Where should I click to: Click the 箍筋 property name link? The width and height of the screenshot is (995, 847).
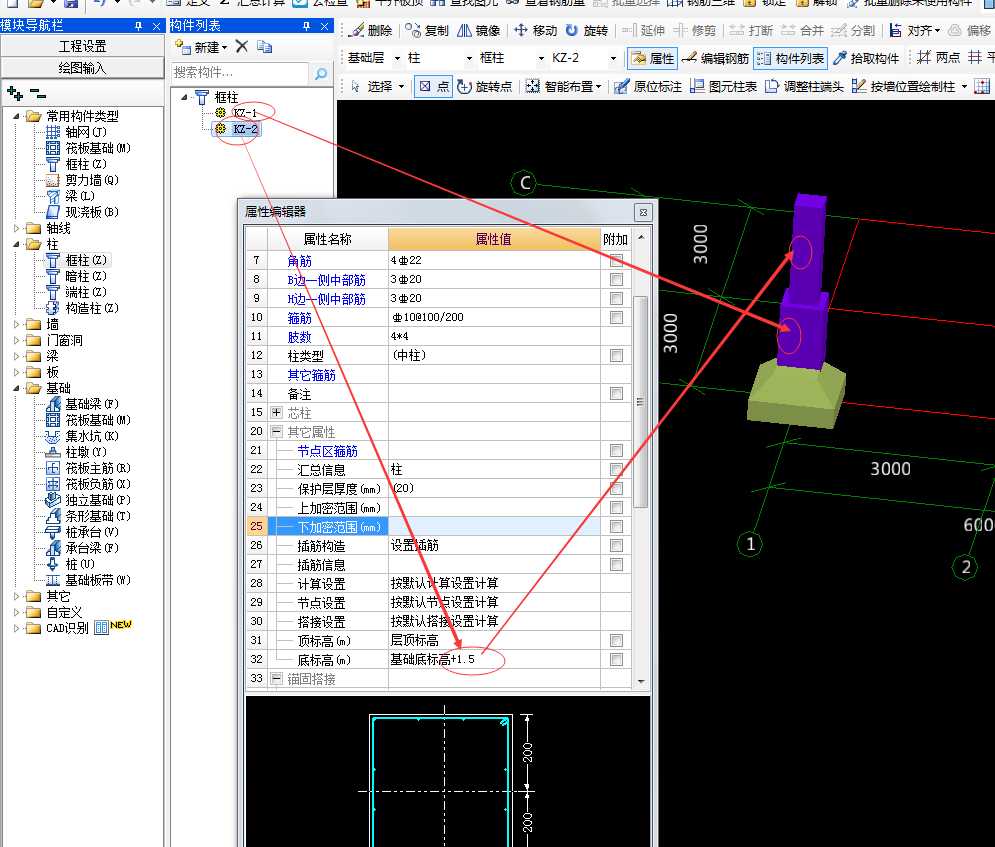coord(300,318)
